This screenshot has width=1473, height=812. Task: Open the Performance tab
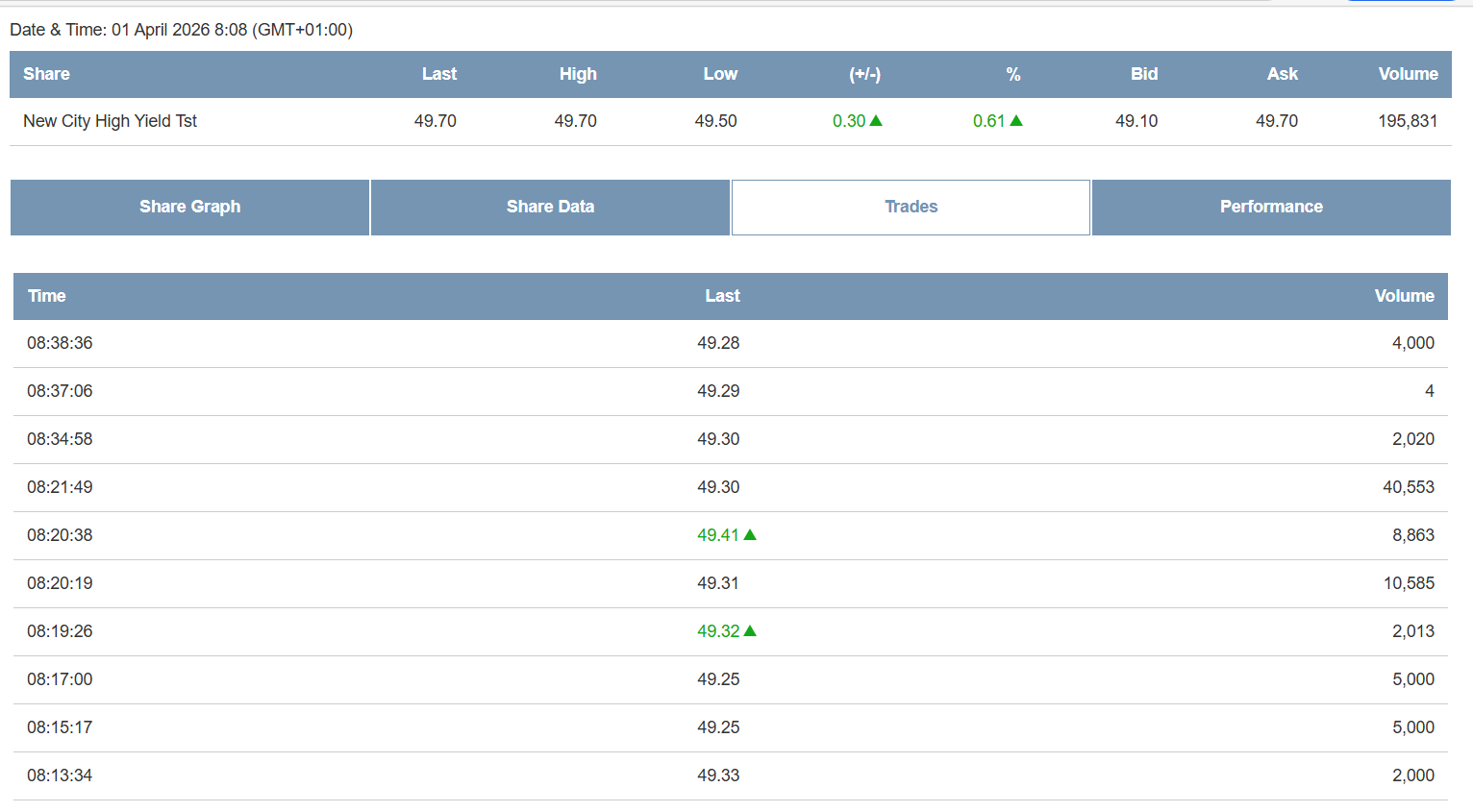[1271, 207]
